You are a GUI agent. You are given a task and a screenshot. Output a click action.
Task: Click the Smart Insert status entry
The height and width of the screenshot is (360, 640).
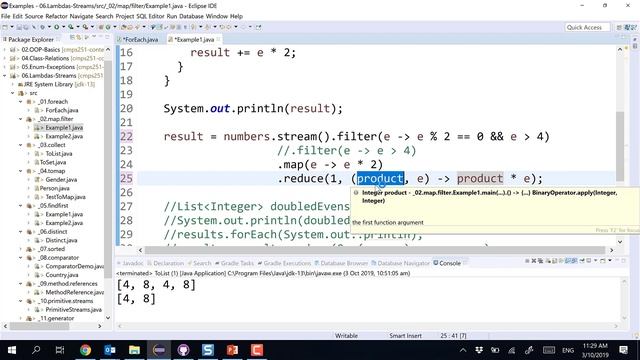click(405, 336)
